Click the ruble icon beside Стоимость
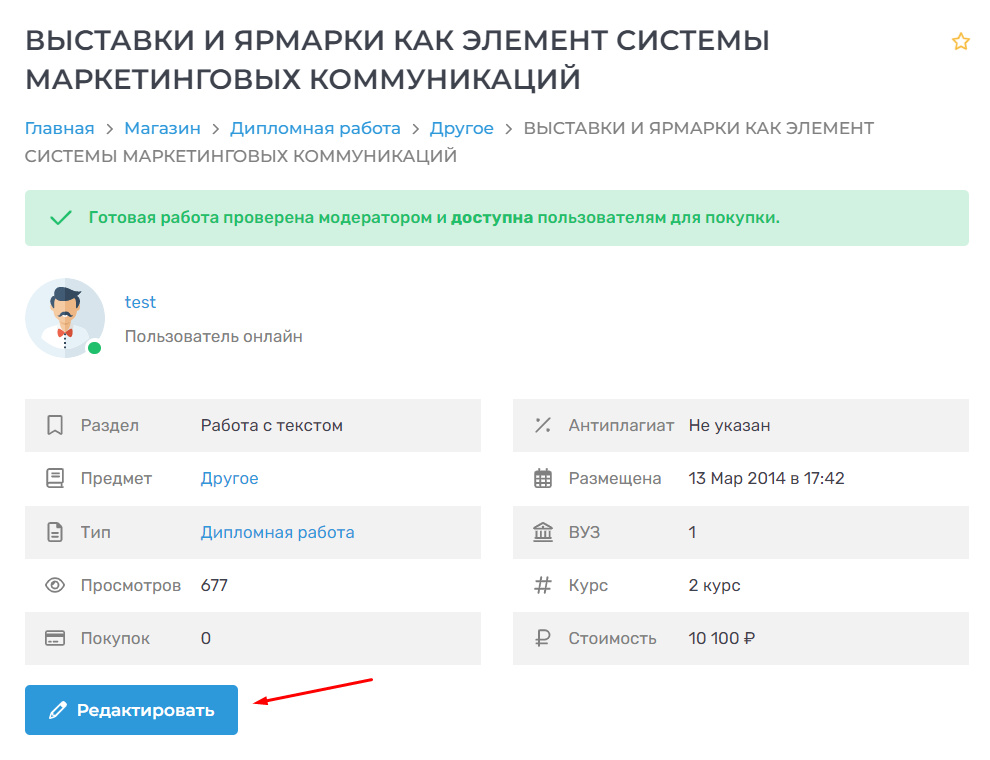Viewport: 990px width, 760px height. 543,638
